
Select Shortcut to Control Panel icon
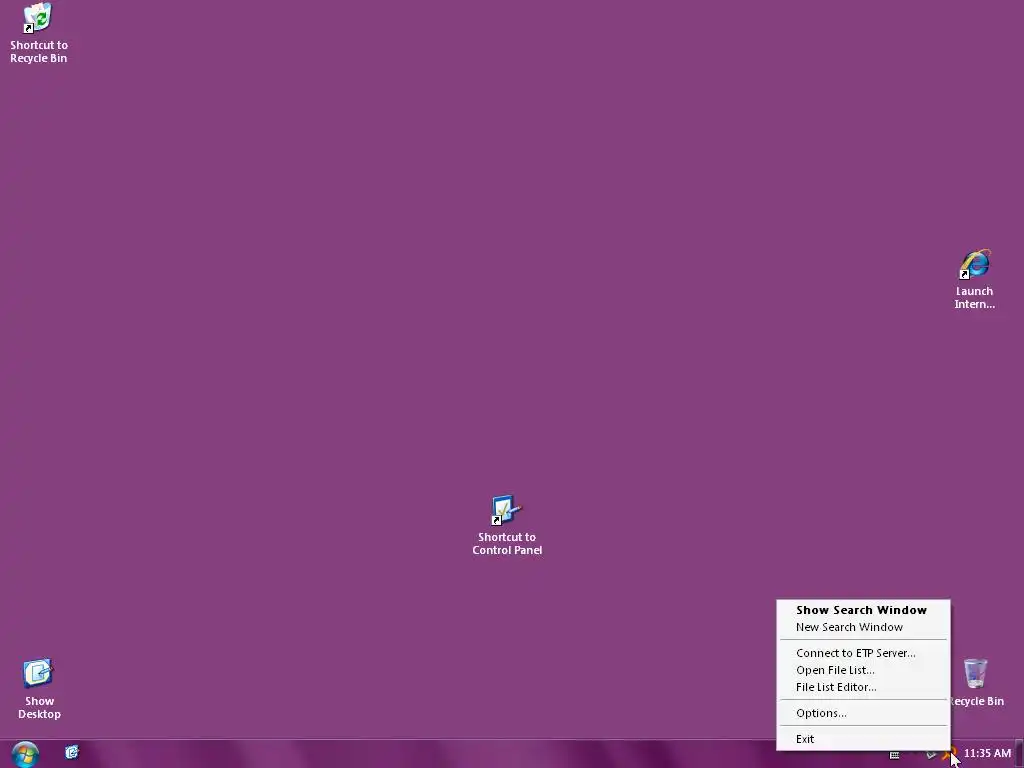(x=507, y=526)
